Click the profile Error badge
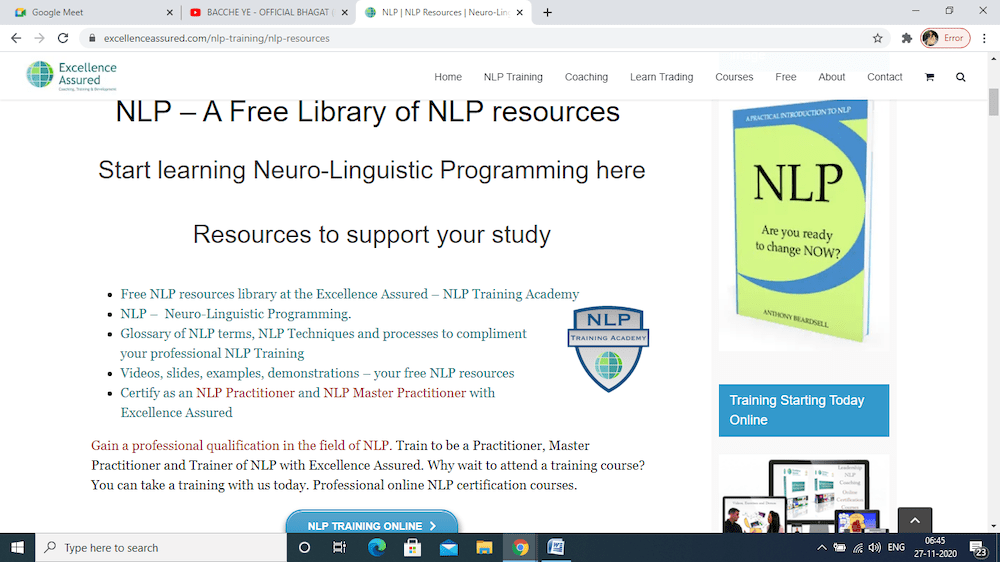This screenshot has height=562, width=1000. [945, 38]
